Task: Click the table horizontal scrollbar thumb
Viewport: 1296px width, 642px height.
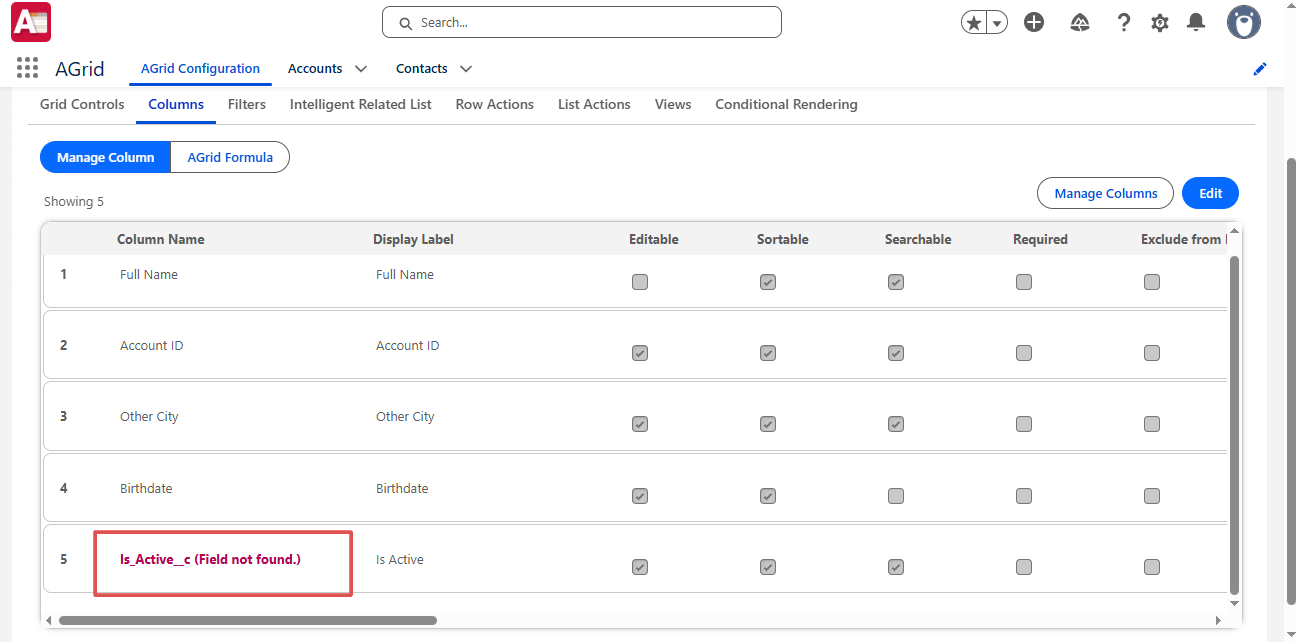Action: click(x=248, y=620)
